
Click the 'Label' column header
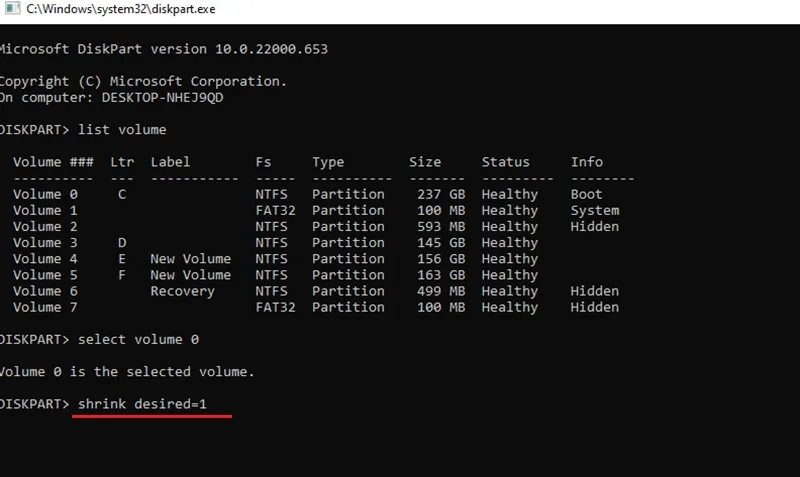pos(170,162)
